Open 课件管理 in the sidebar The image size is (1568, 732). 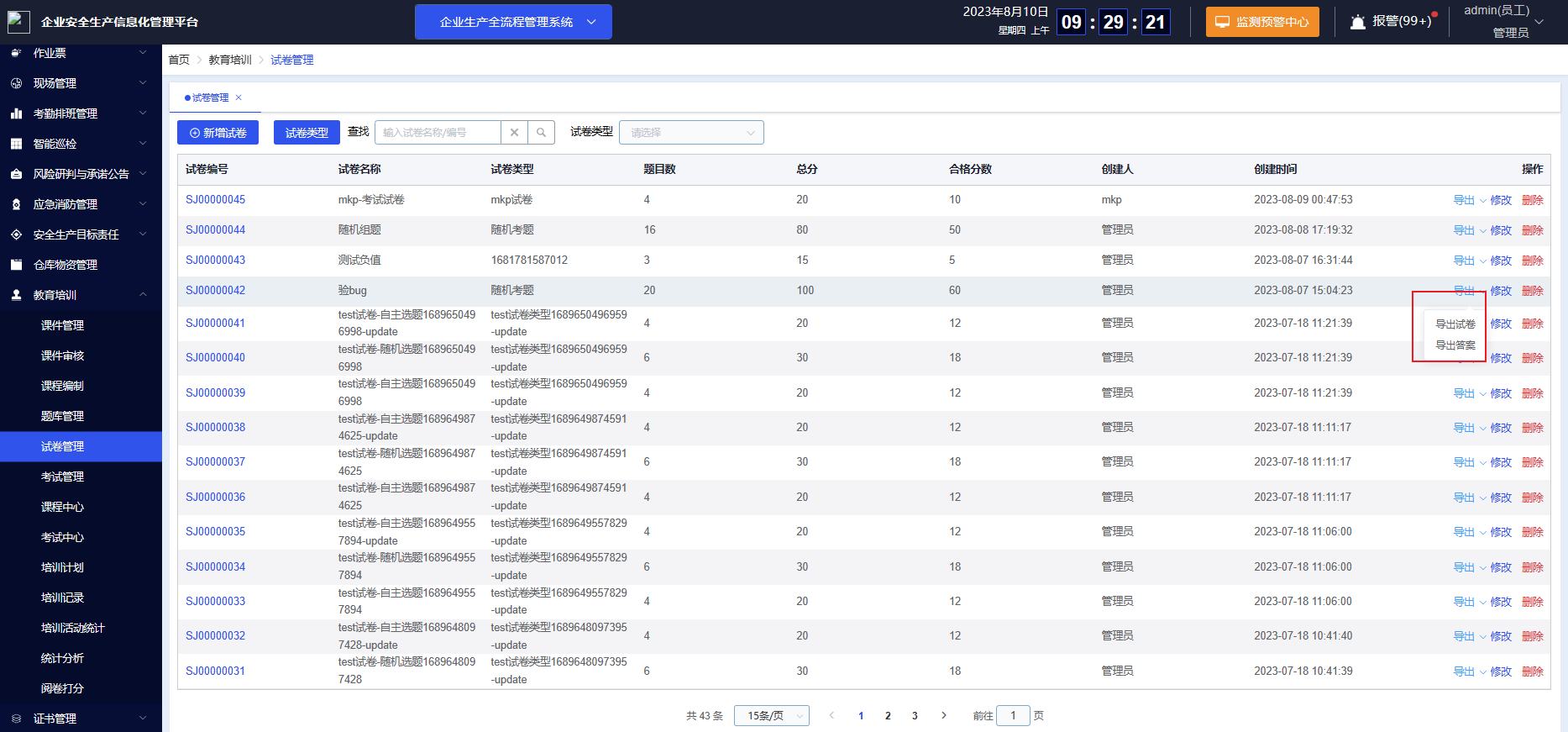coord(63,325)
